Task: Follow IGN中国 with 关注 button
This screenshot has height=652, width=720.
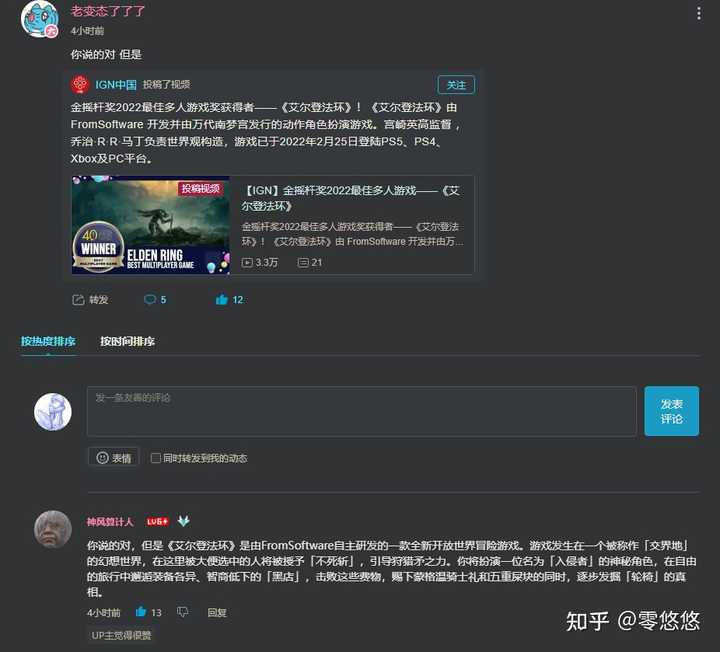Action: coord(456,85)
